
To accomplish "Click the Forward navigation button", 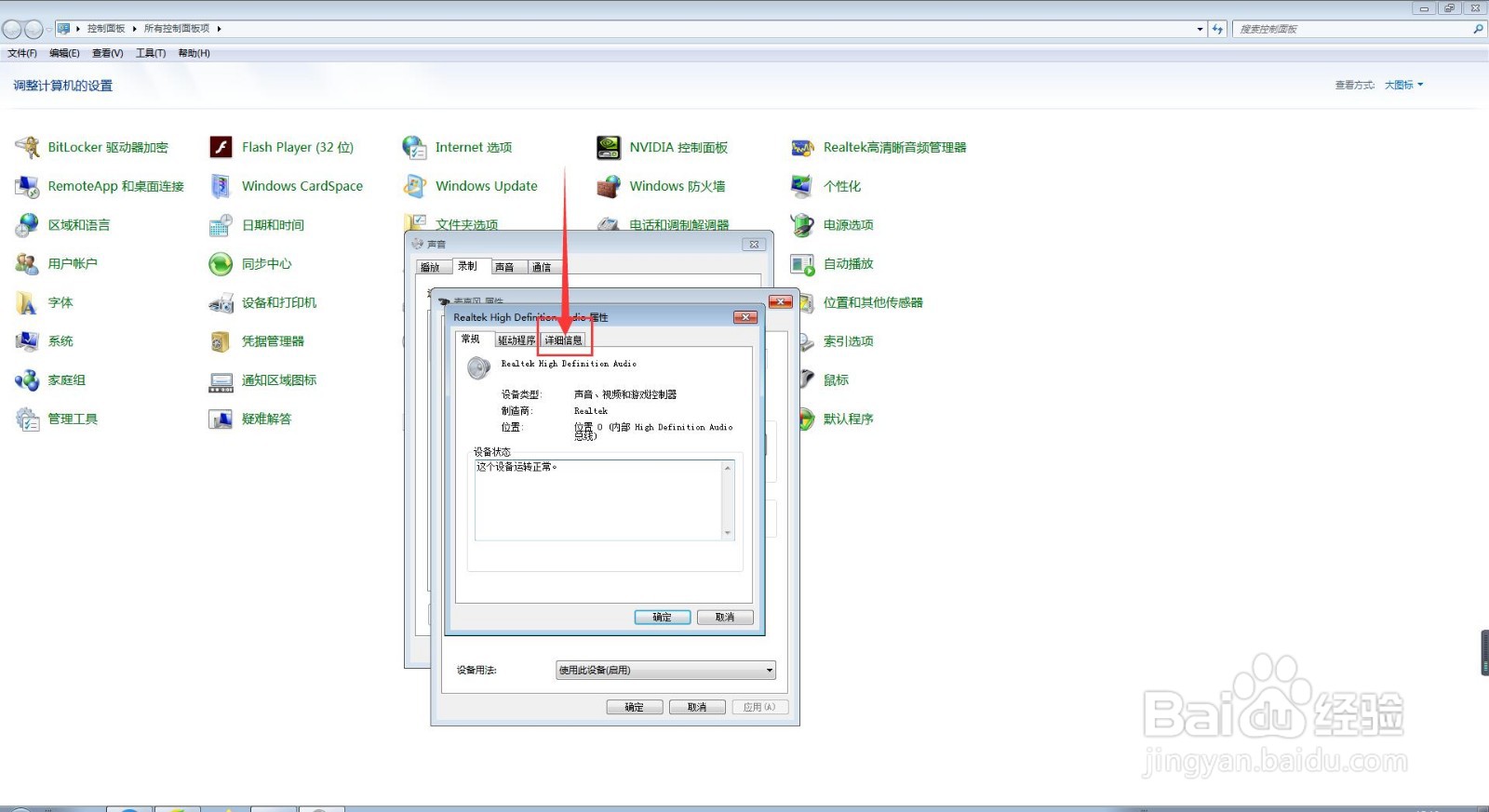I will 34,30.
